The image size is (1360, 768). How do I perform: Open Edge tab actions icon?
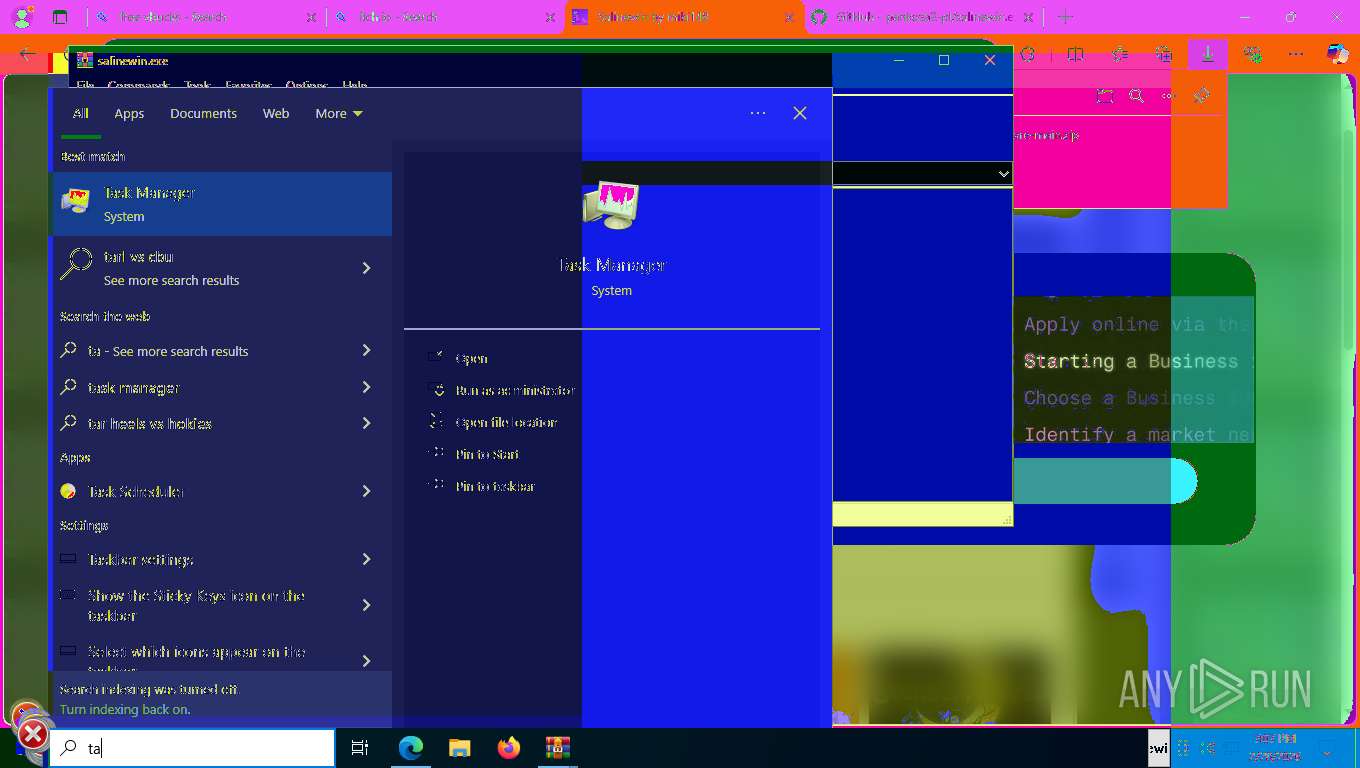pyautogui.click(x=60, y=17)
